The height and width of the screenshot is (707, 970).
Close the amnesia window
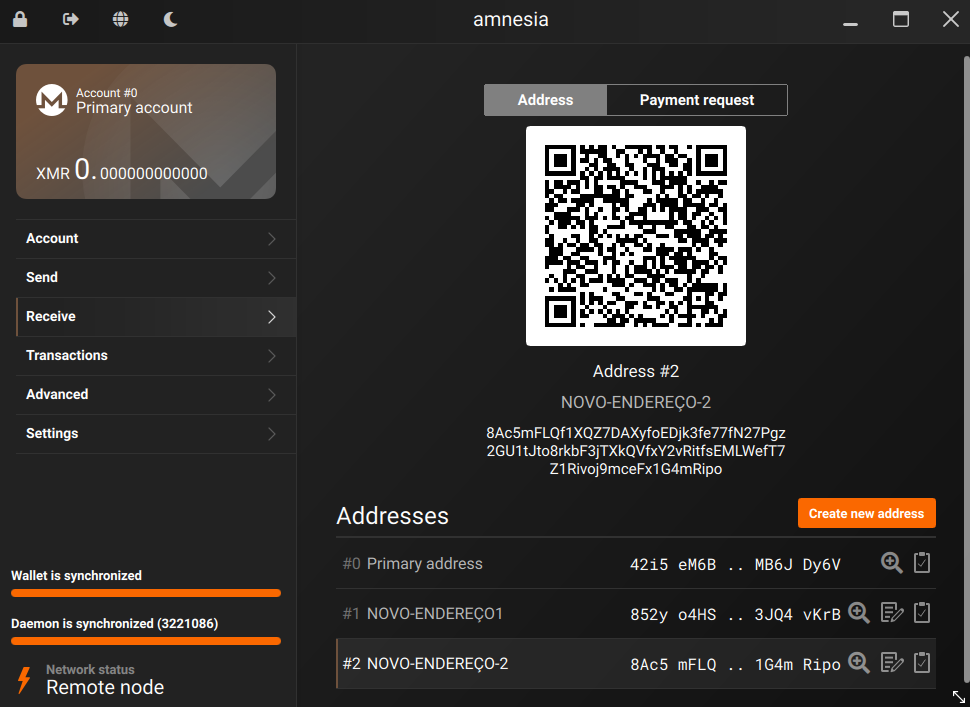(951, 19)
